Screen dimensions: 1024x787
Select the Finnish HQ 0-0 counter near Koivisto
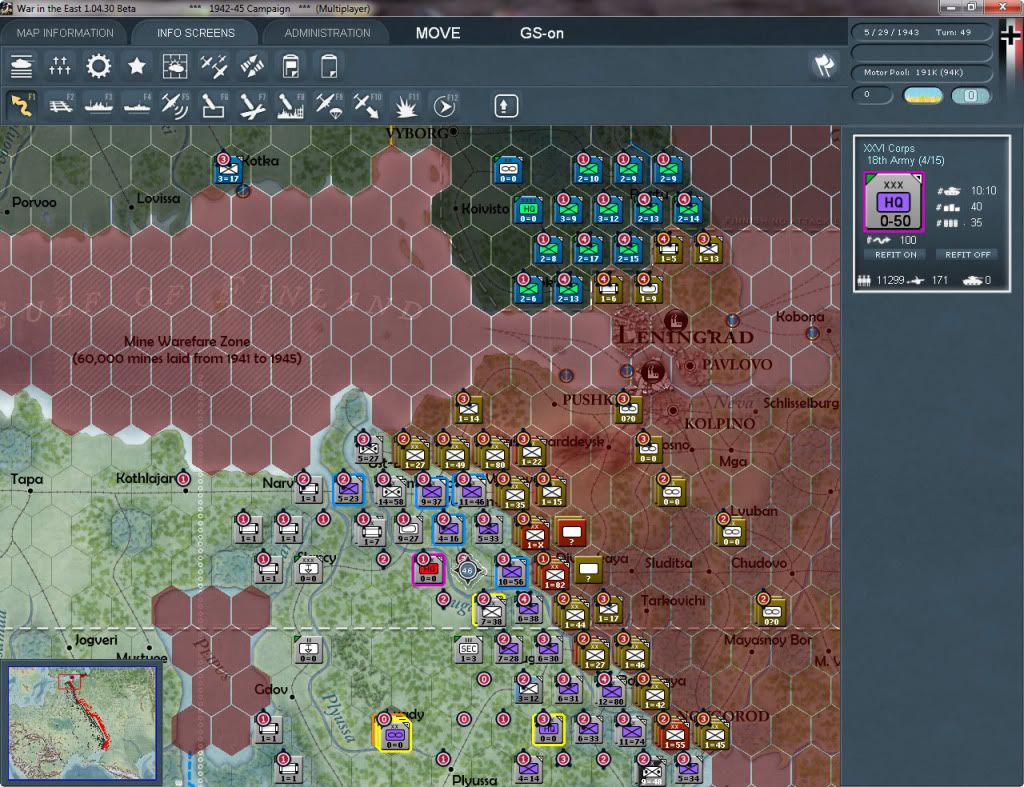pos(528,210)
